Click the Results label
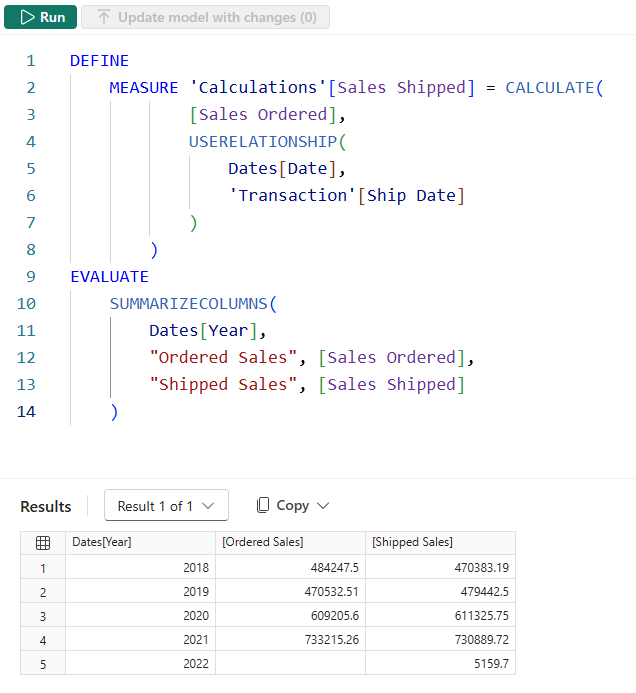Screen dimensions: 636x693 tap(46, 506)
